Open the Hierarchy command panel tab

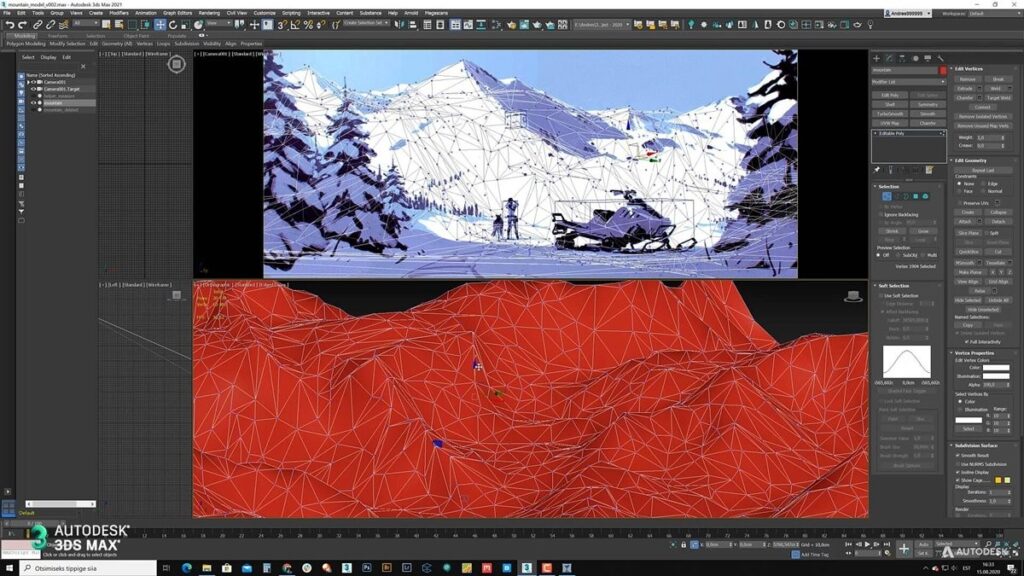tap(902, 58)
